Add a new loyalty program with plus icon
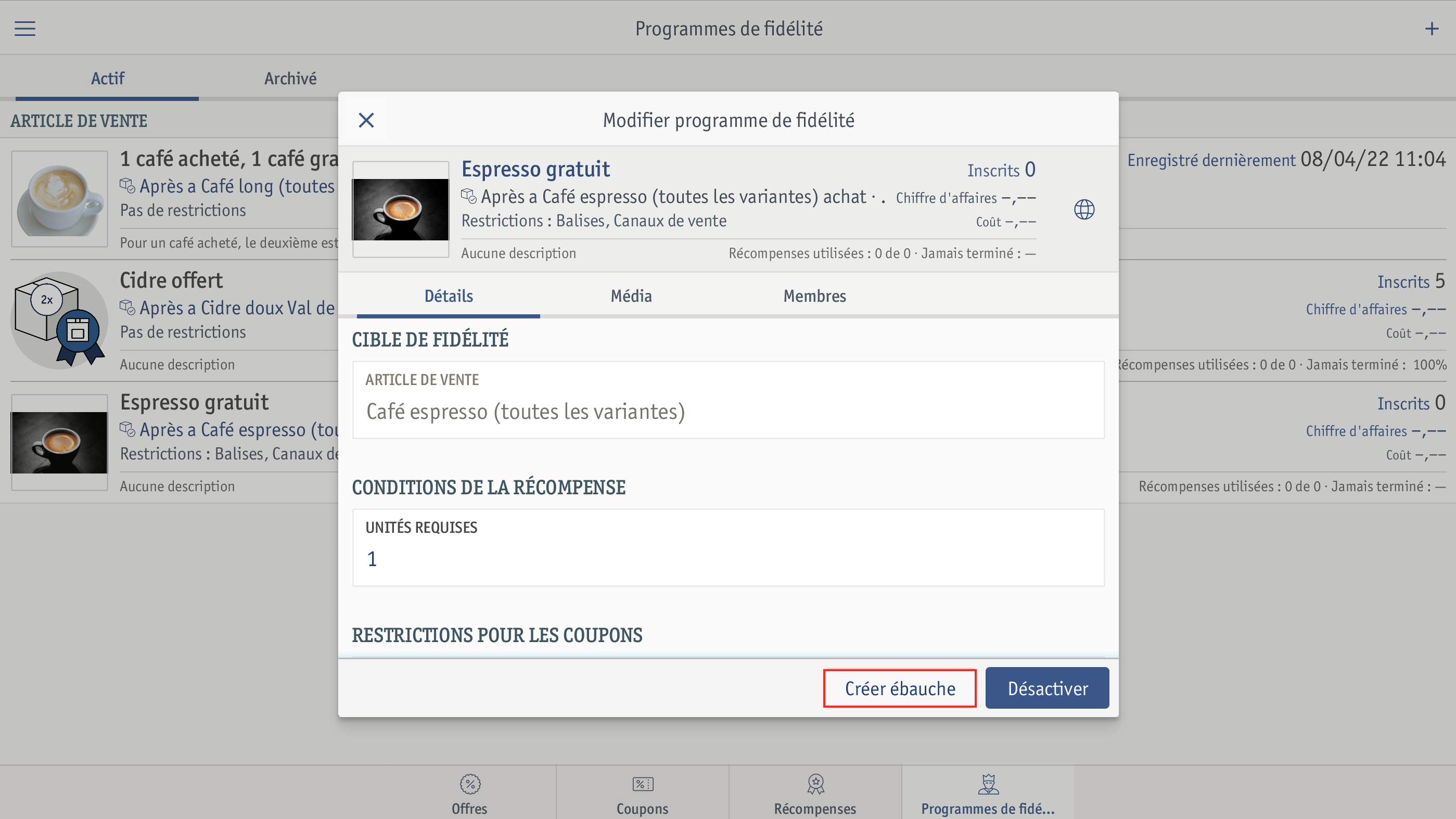The width and height of the screenshot is (1456, 819). tap(1431, 28)
